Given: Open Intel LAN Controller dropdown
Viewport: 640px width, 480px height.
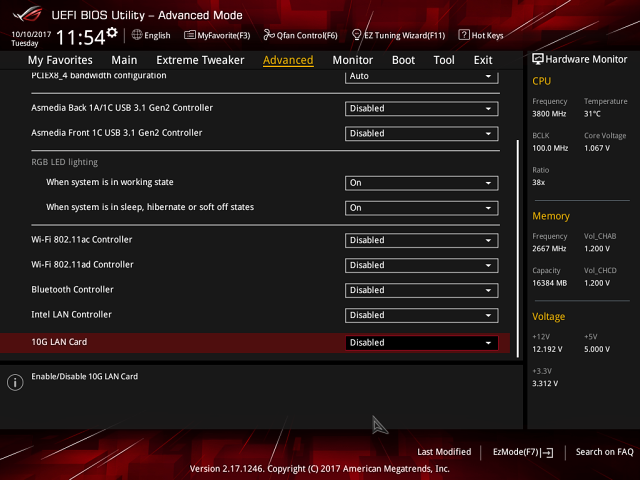Looking at the screenshot, I should pyautogui.click(x=421, y=315).
